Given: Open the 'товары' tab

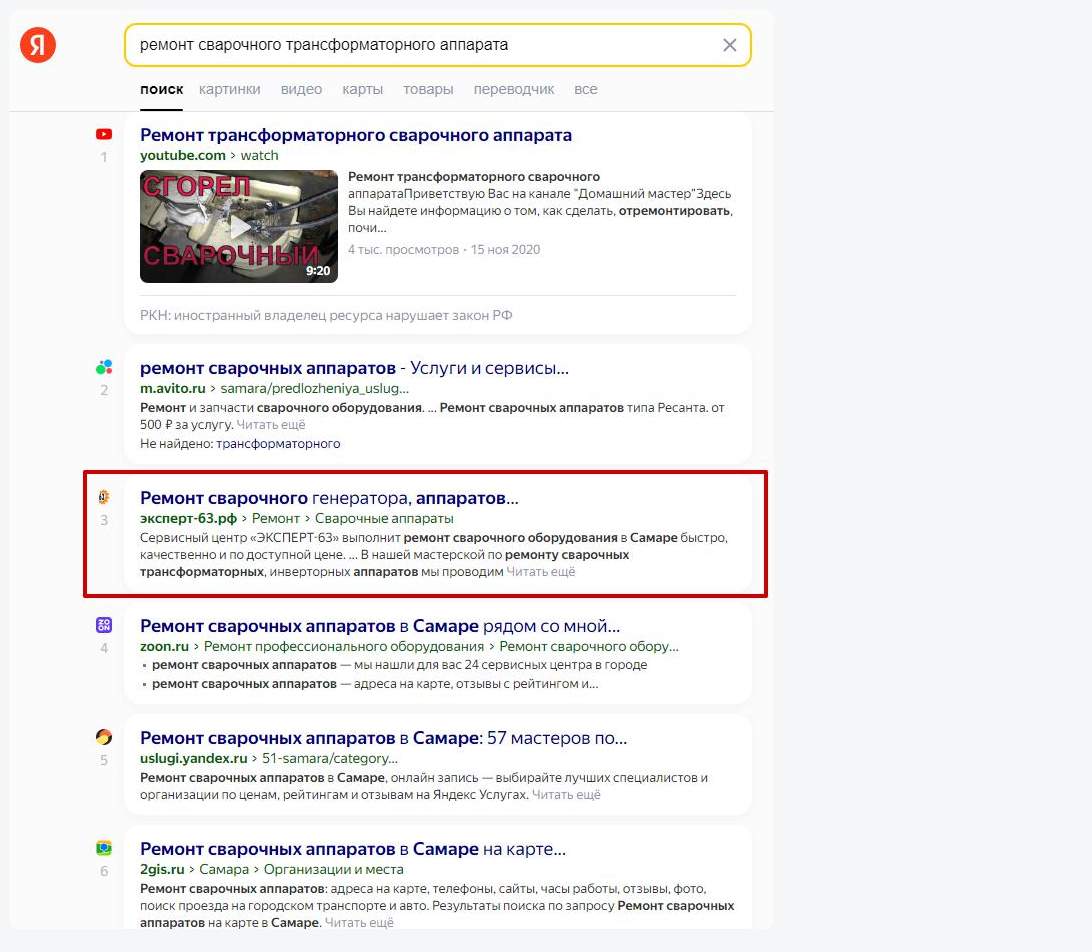Looking at the screenshot, I should click(428, 89).
